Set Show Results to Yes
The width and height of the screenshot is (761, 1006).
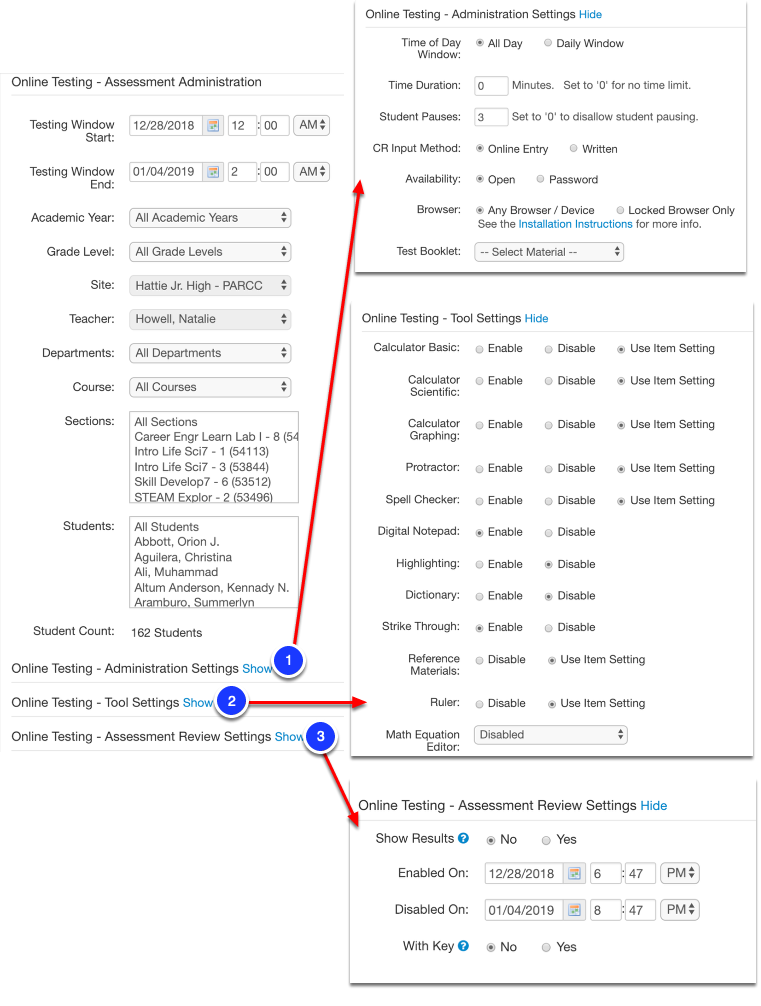[546, 840]
